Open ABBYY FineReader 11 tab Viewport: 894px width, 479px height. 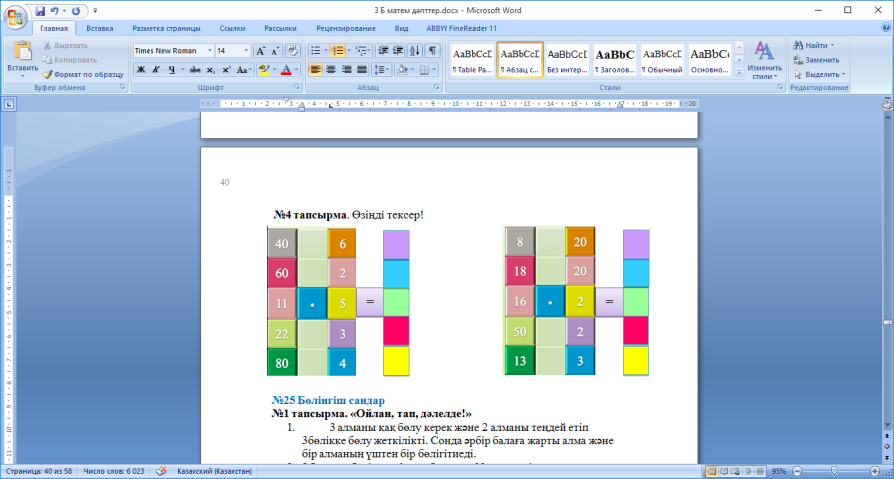pyautogui.click(x=461, y=28)
